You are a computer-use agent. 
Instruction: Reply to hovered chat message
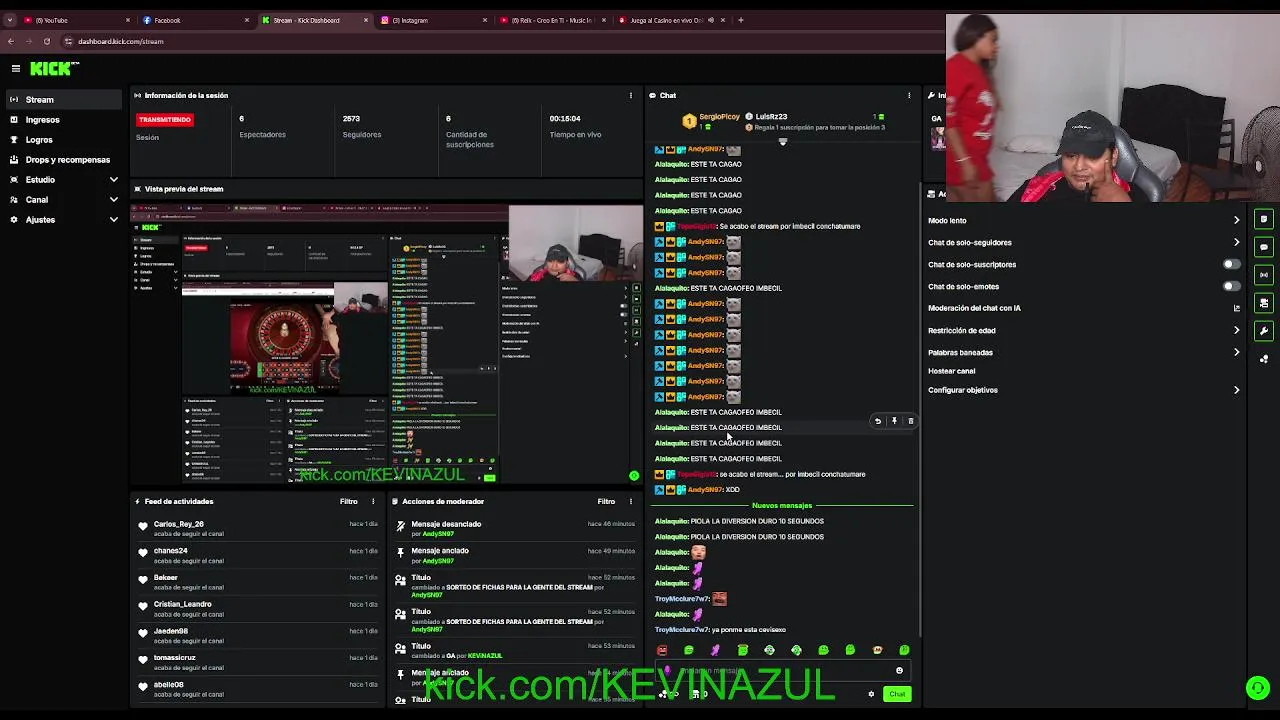(x=878, y=421)
